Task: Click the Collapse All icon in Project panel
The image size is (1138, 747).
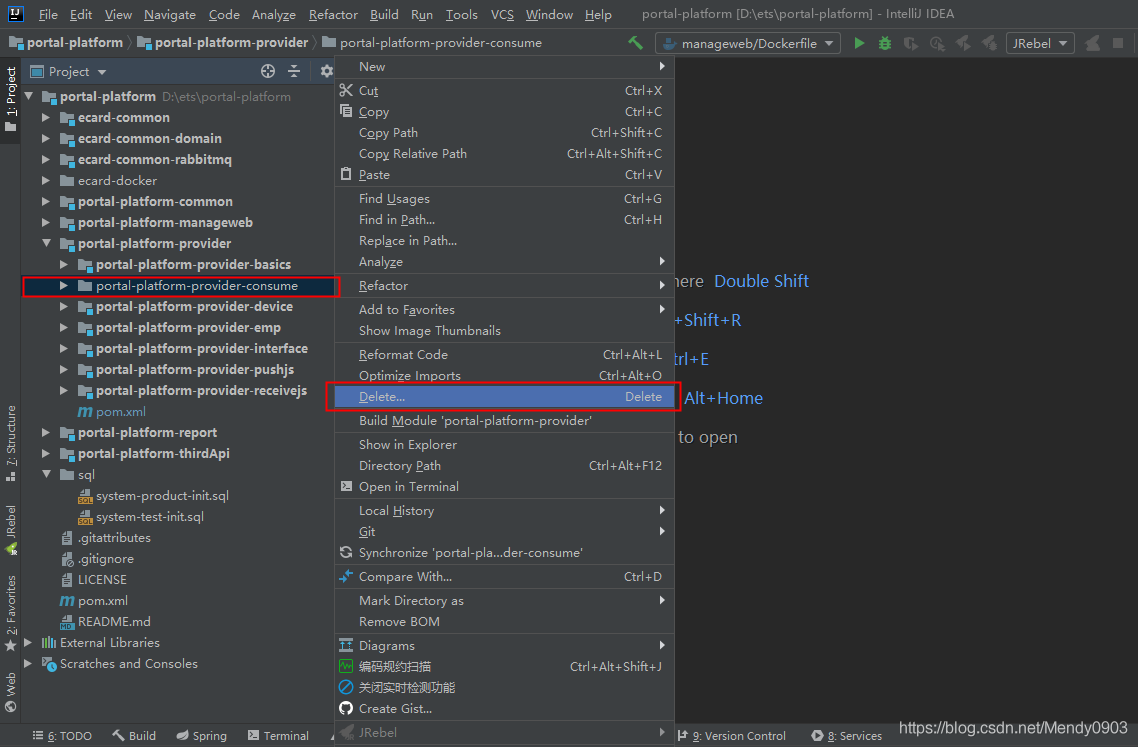Action: 294,71
